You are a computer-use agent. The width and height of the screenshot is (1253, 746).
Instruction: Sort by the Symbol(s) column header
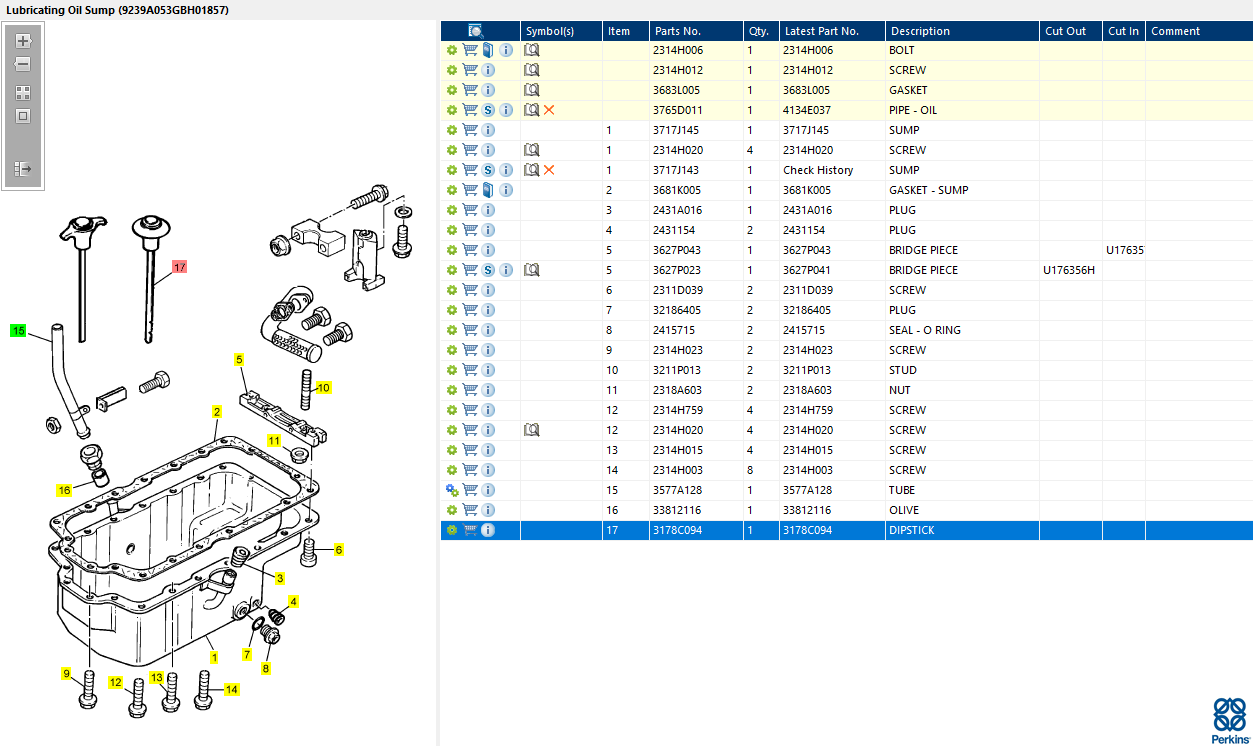coord(561,31)
